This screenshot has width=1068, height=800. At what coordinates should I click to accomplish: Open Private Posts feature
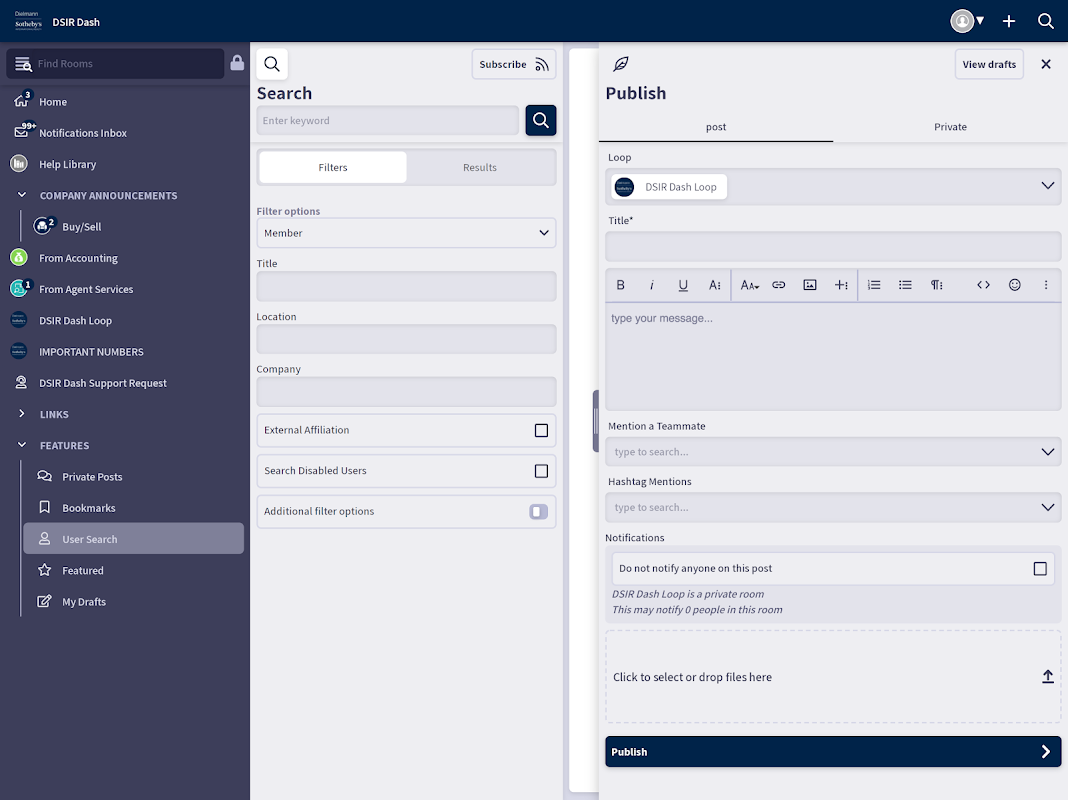click(x=92, y=477)
